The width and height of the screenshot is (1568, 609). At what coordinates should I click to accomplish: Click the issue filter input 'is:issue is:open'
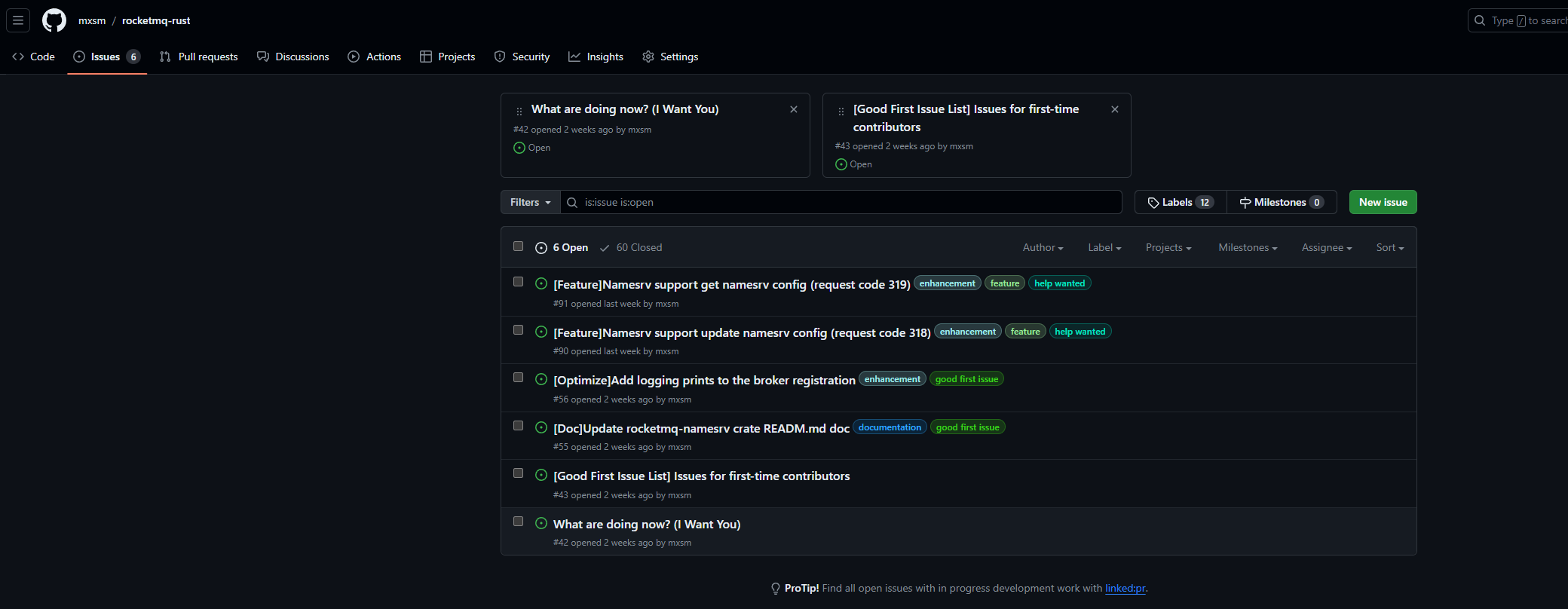[x=841, y=202]
